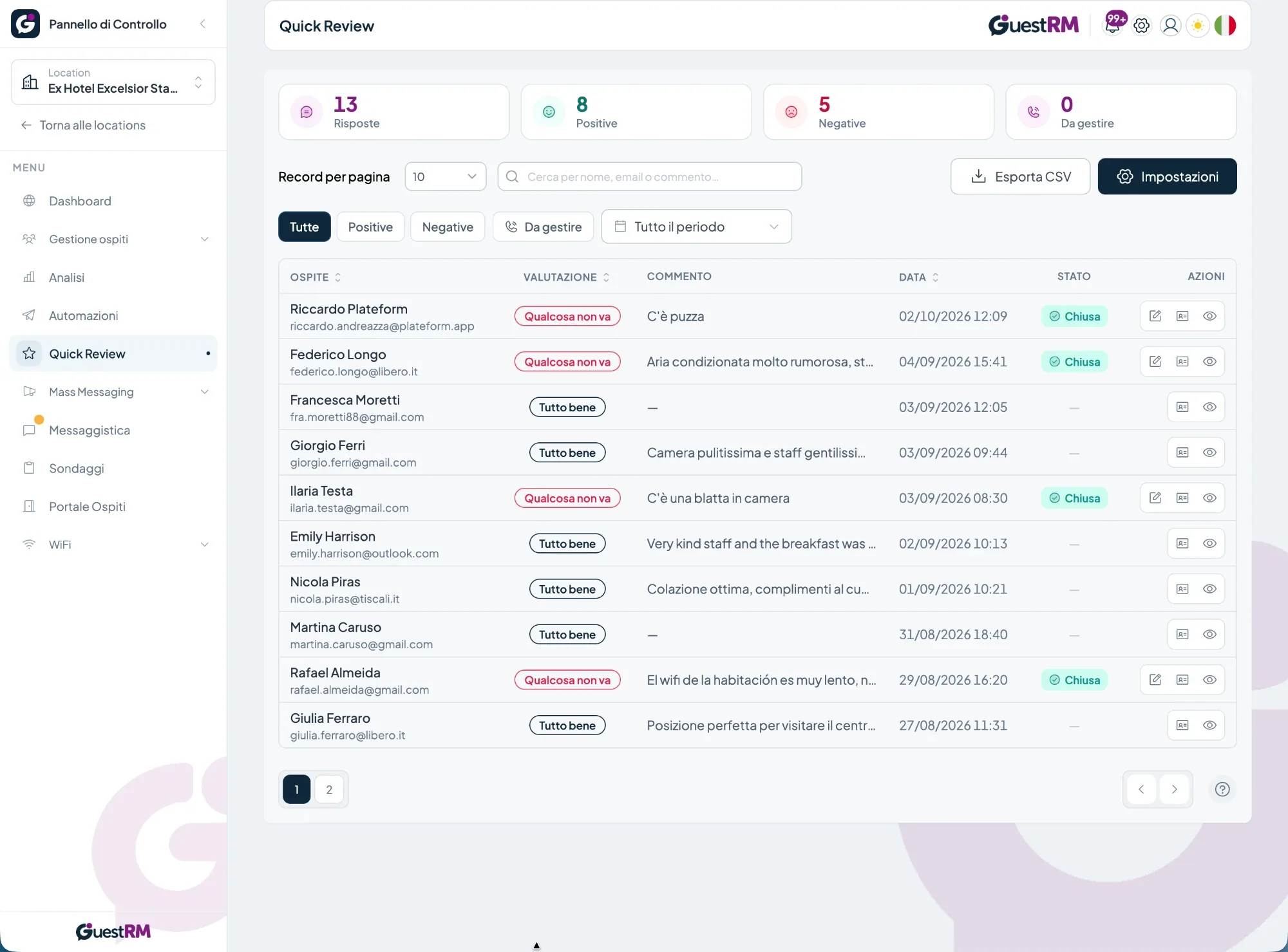1288x952 pixels.
Task: Sort table by Data column
Action: (x=919, y=277)
